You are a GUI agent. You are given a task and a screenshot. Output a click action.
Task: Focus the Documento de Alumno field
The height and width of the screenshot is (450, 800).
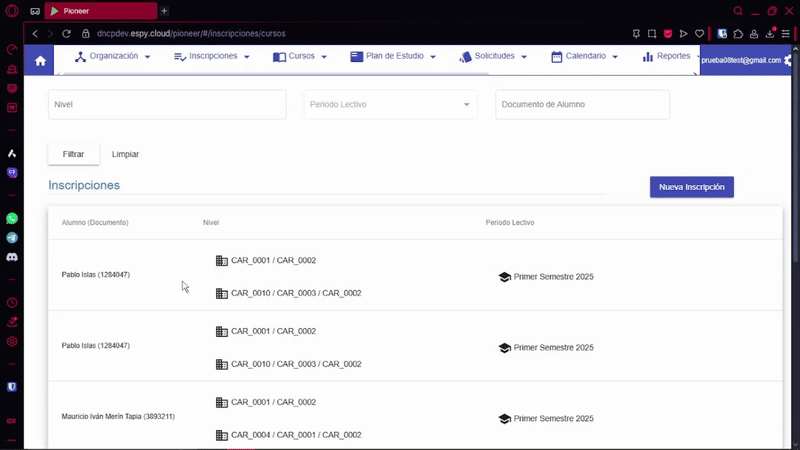582,104
